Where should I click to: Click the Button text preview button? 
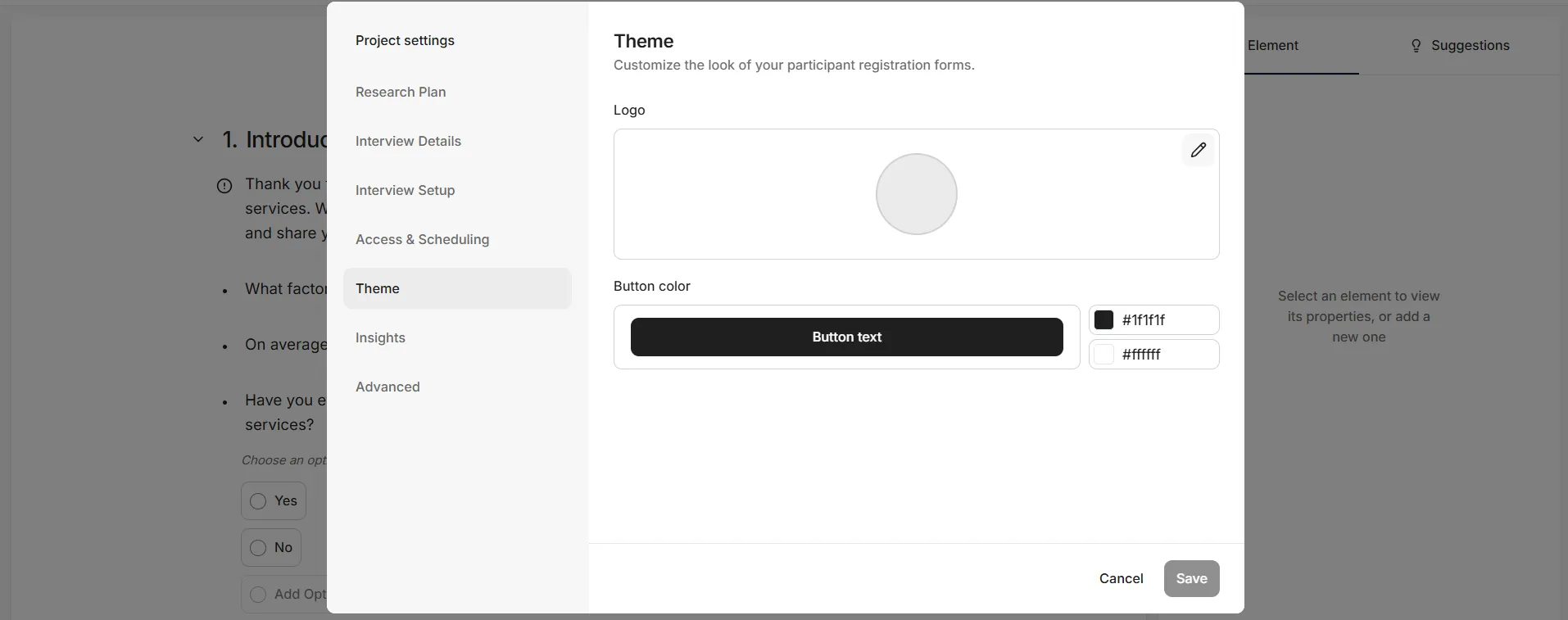[846, 337]
